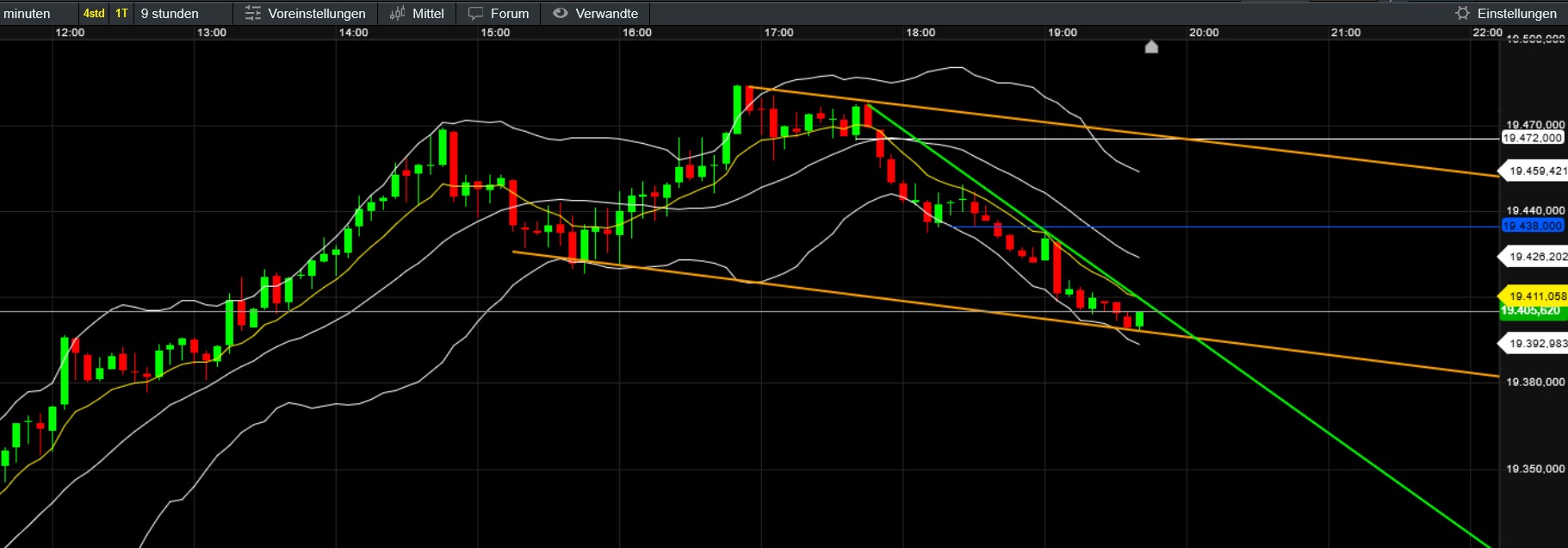Click the 13:00 time axis label

(212, 33)
